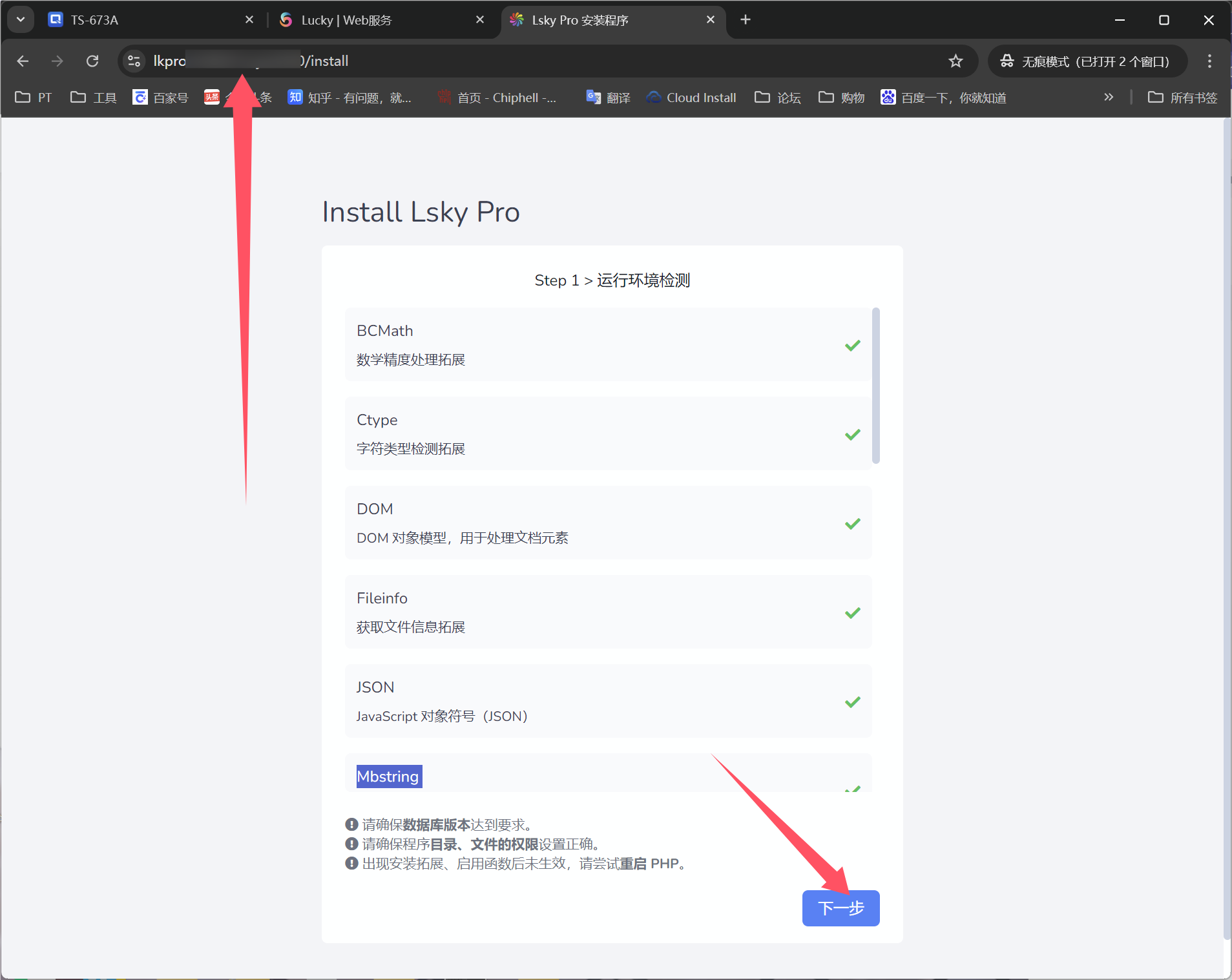The image size is (1232, 980).
Task: Click the BCMath green checkmark
Action: tap(853, 345)
